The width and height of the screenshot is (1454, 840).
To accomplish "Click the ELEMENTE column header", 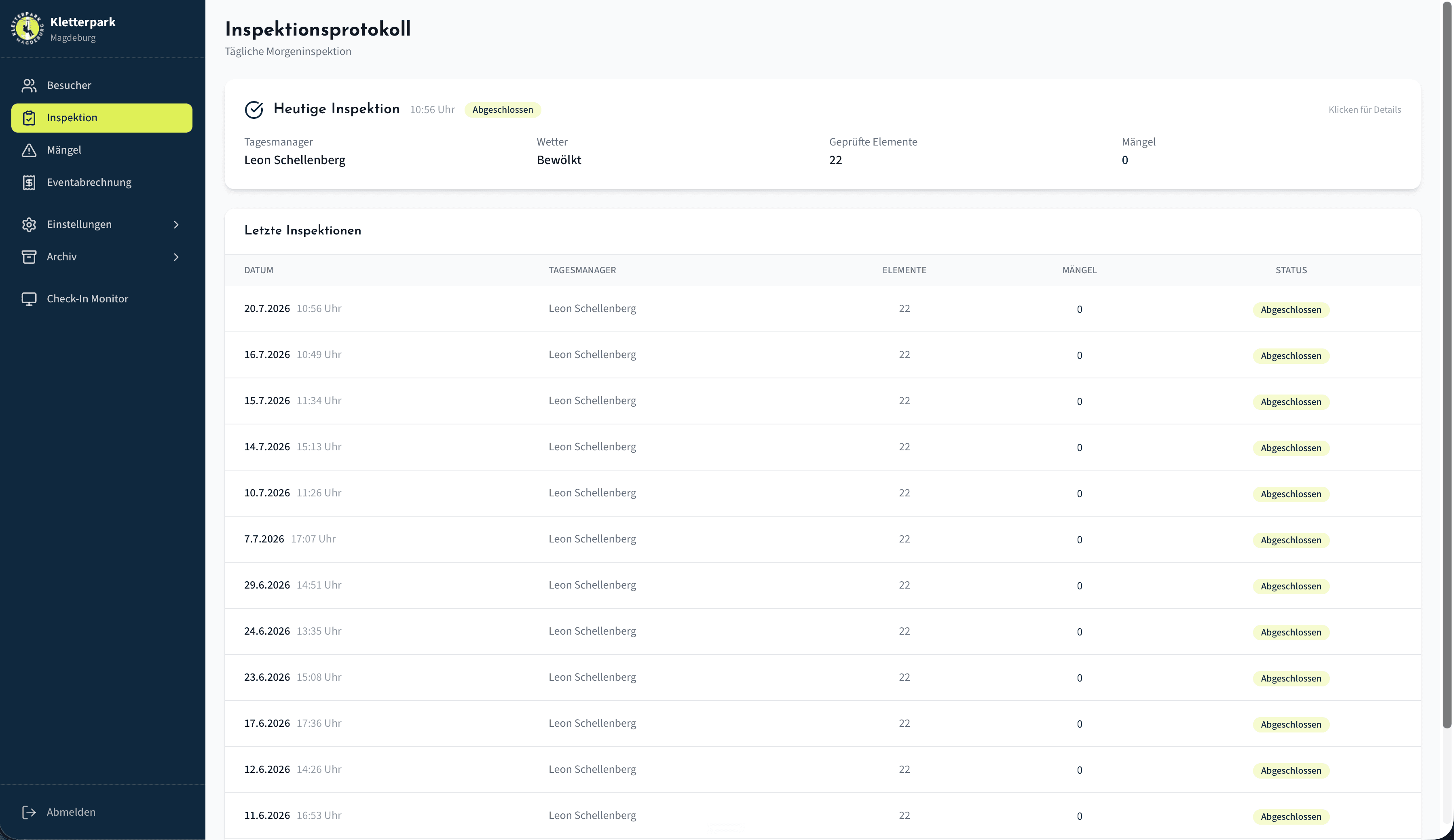I will click(x=904, y=270).
